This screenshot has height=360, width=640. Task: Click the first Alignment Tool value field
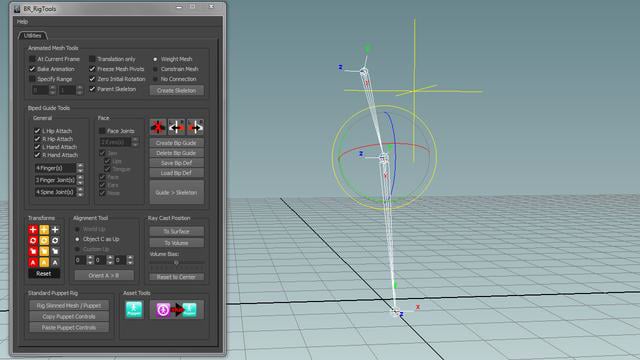click(x=80, y=260)
